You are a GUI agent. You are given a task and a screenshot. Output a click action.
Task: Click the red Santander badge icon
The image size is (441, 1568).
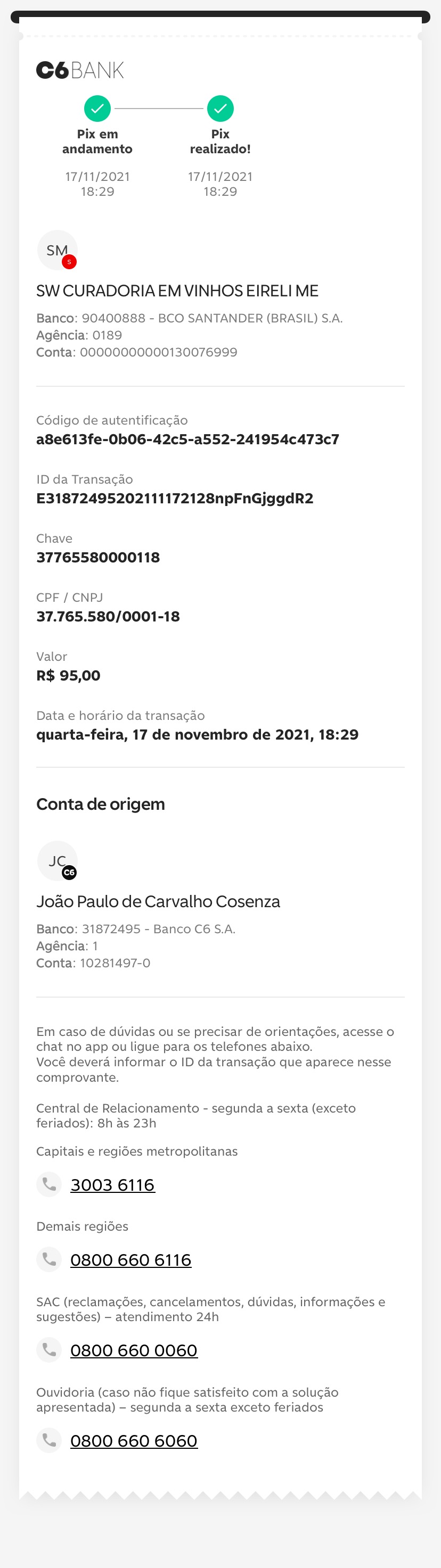click(x=69, y=262)
